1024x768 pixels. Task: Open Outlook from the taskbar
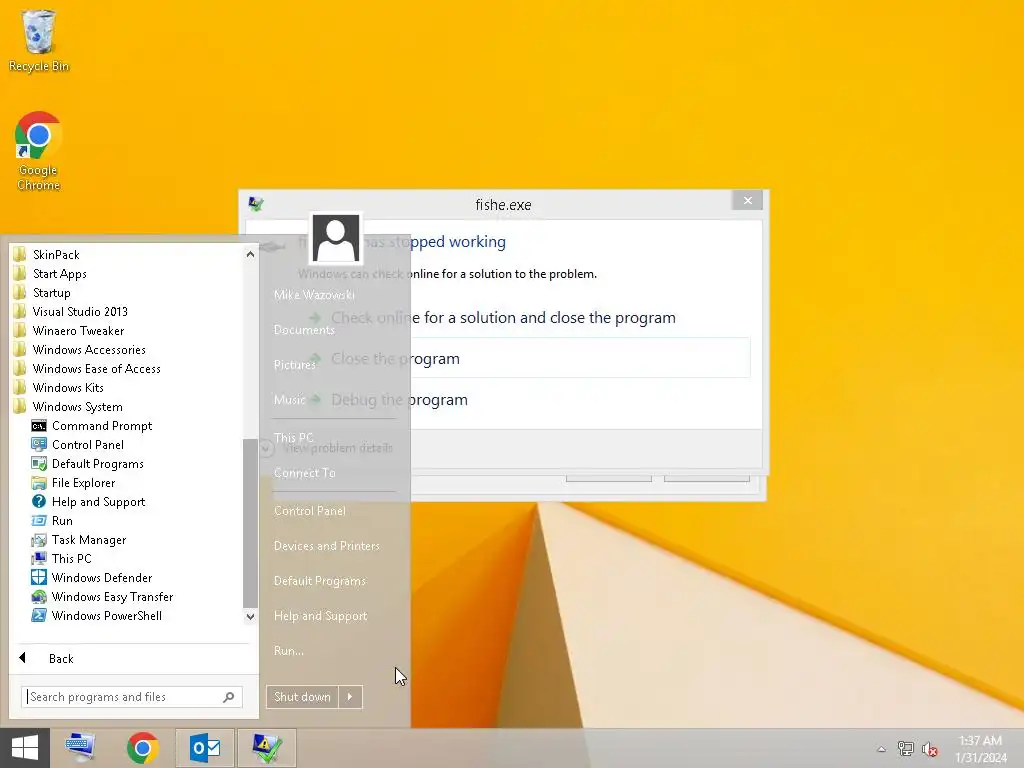[205, 748]
